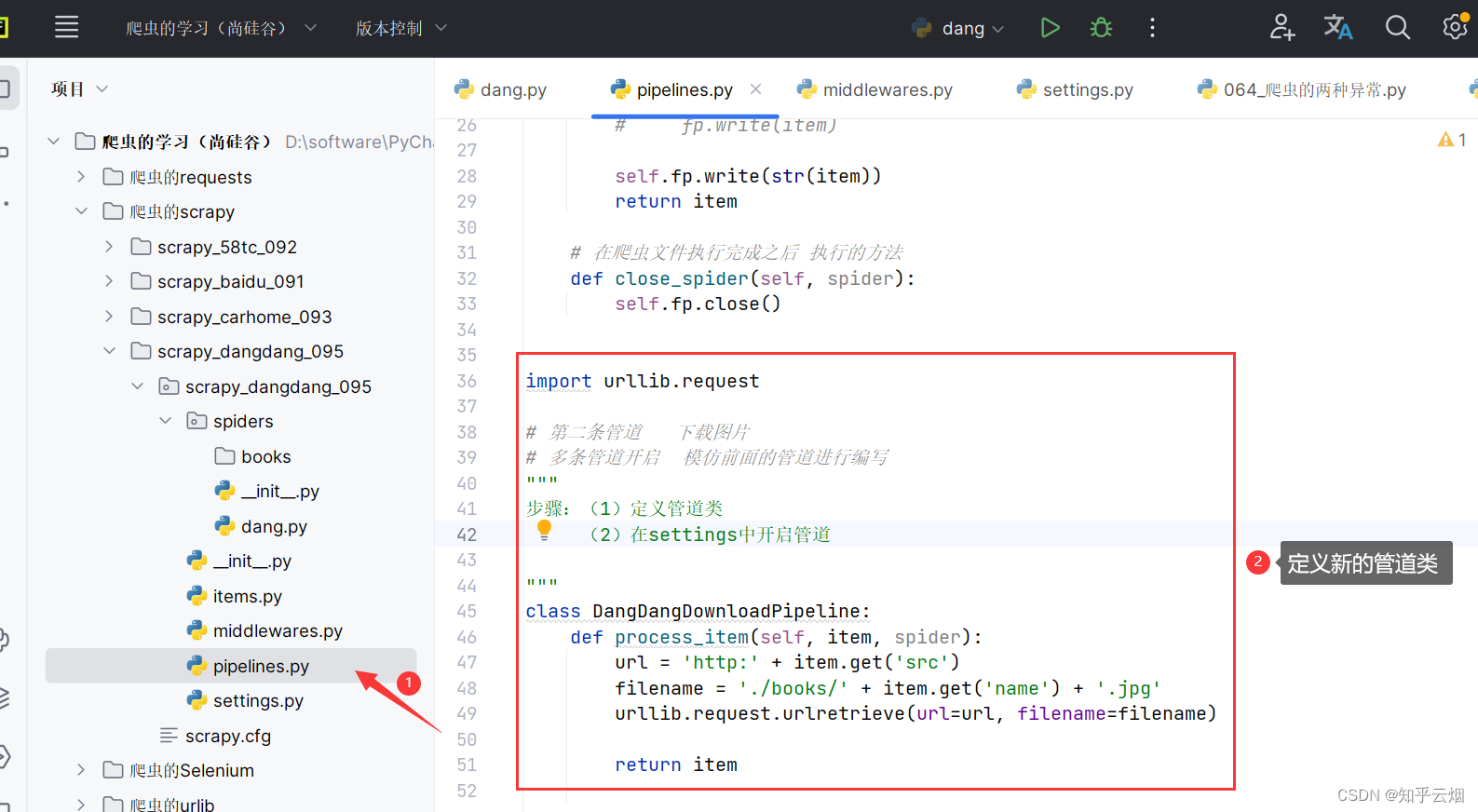This screenshot has height=812, width=1478.
Task: Click the folder icon of scrapy_baidu_091
Action: tap(142, 281)
